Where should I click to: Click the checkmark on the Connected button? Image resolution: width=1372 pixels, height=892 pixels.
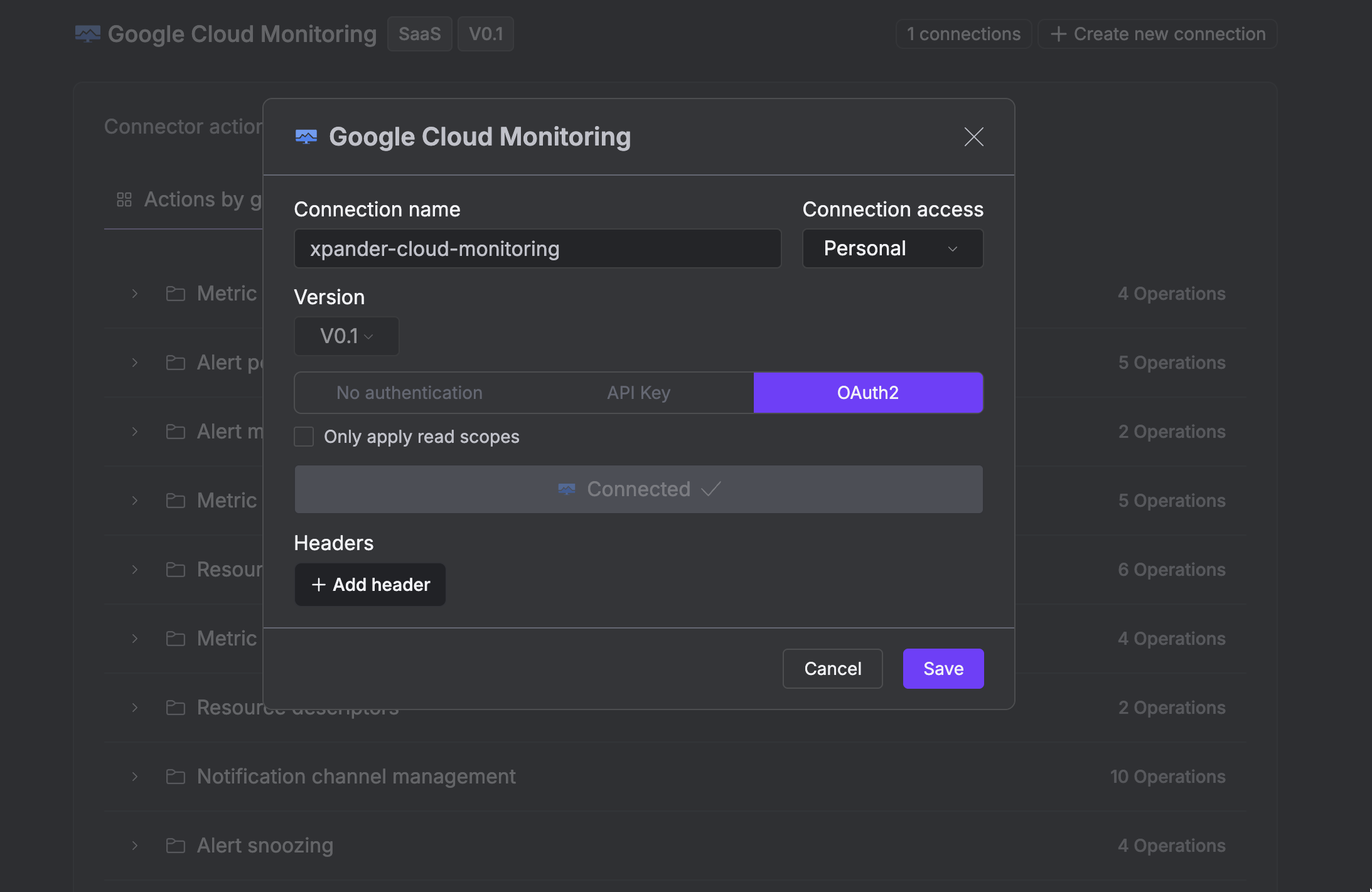point(711,489)
